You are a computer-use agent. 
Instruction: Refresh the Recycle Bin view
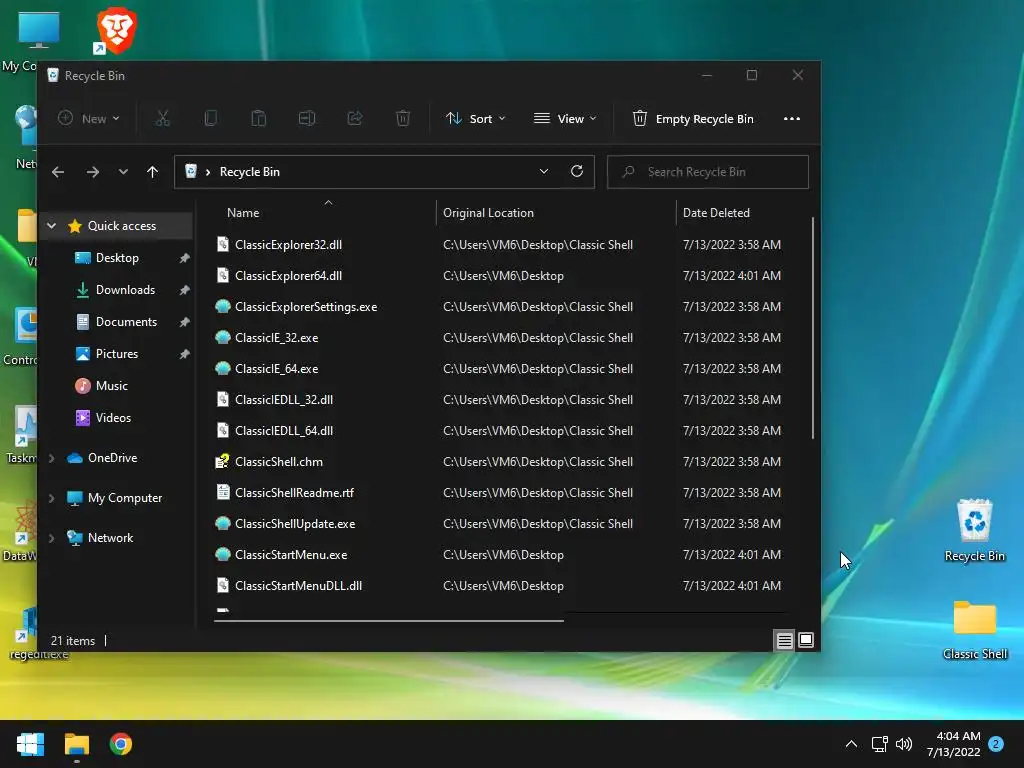577,171
